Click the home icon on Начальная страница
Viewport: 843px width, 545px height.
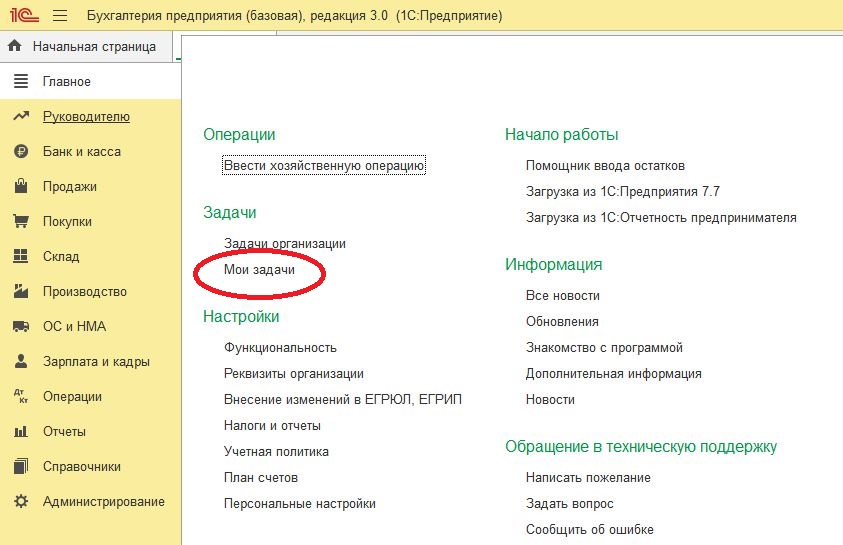[x=15, y=46]
